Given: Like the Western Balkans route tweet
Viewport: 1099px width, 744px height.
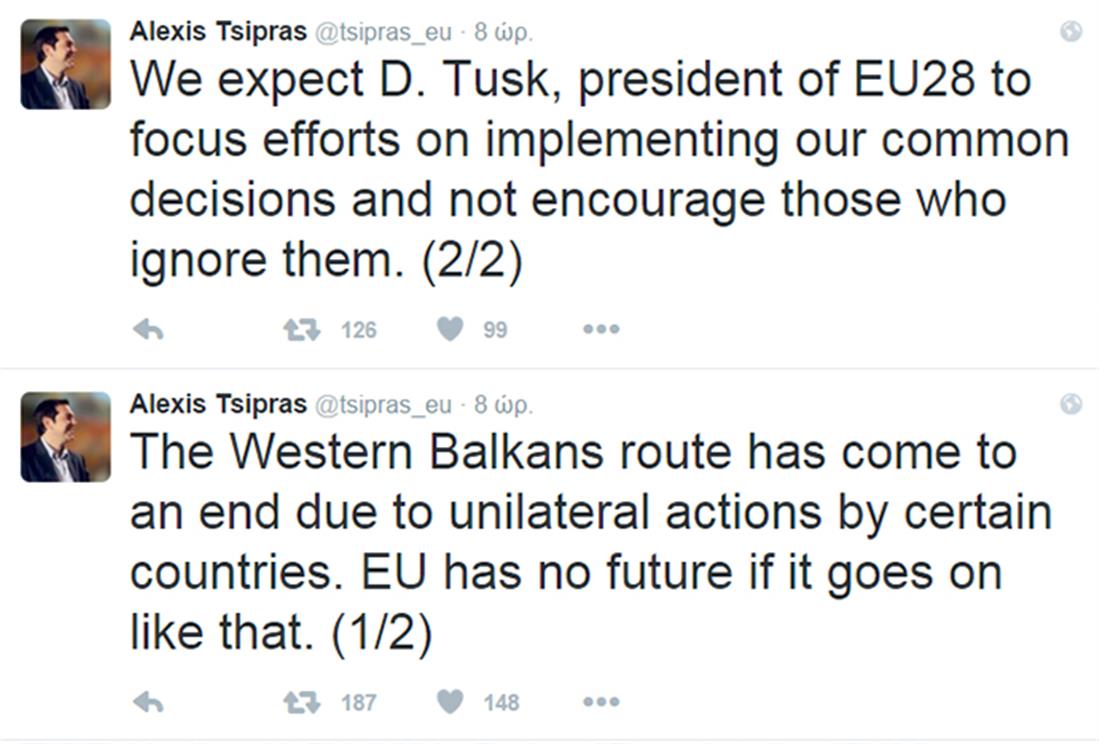Looking at the screenshot, I should [451, 701].
